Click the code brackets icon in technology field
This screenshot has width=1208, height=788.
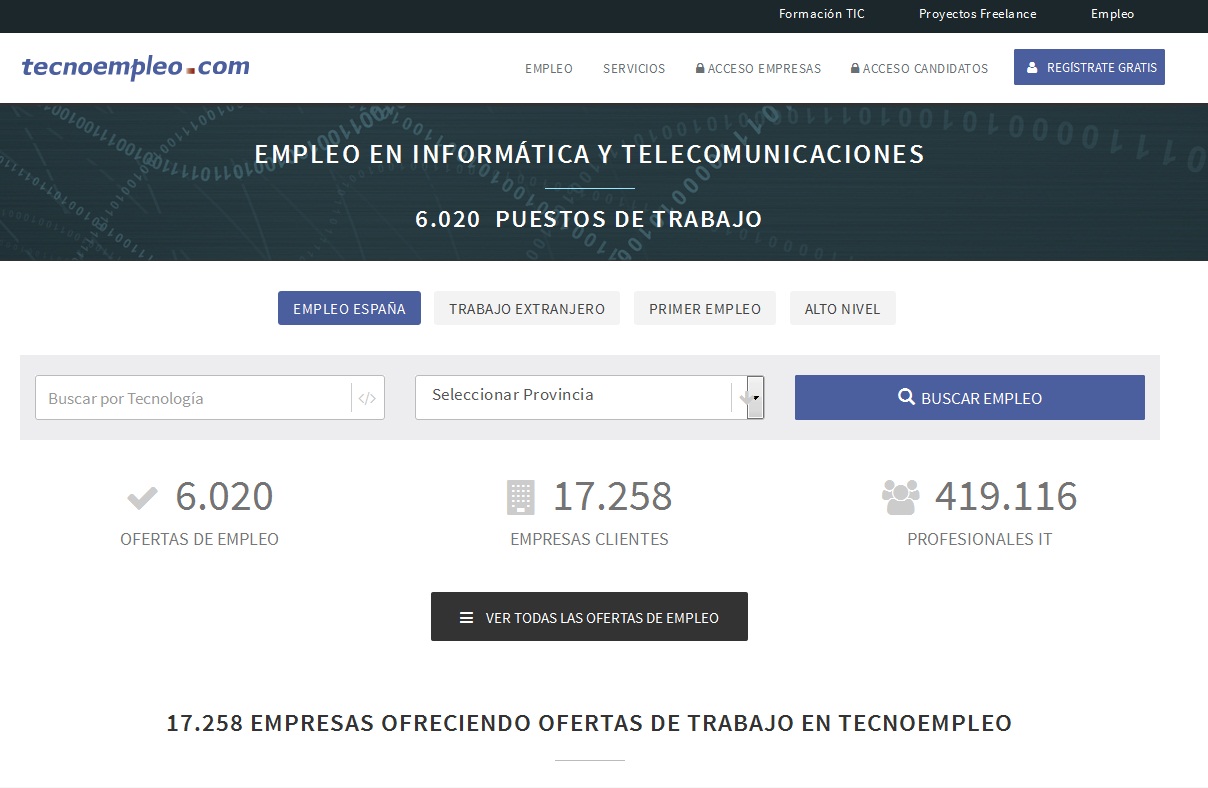tap(367, 398)
